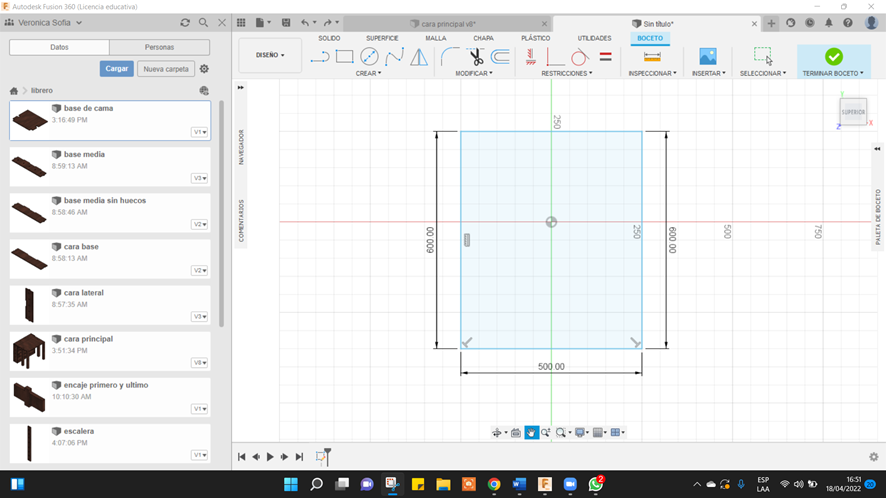
Task: Click the Orbit navigation tool
Action: click(497, 432)
